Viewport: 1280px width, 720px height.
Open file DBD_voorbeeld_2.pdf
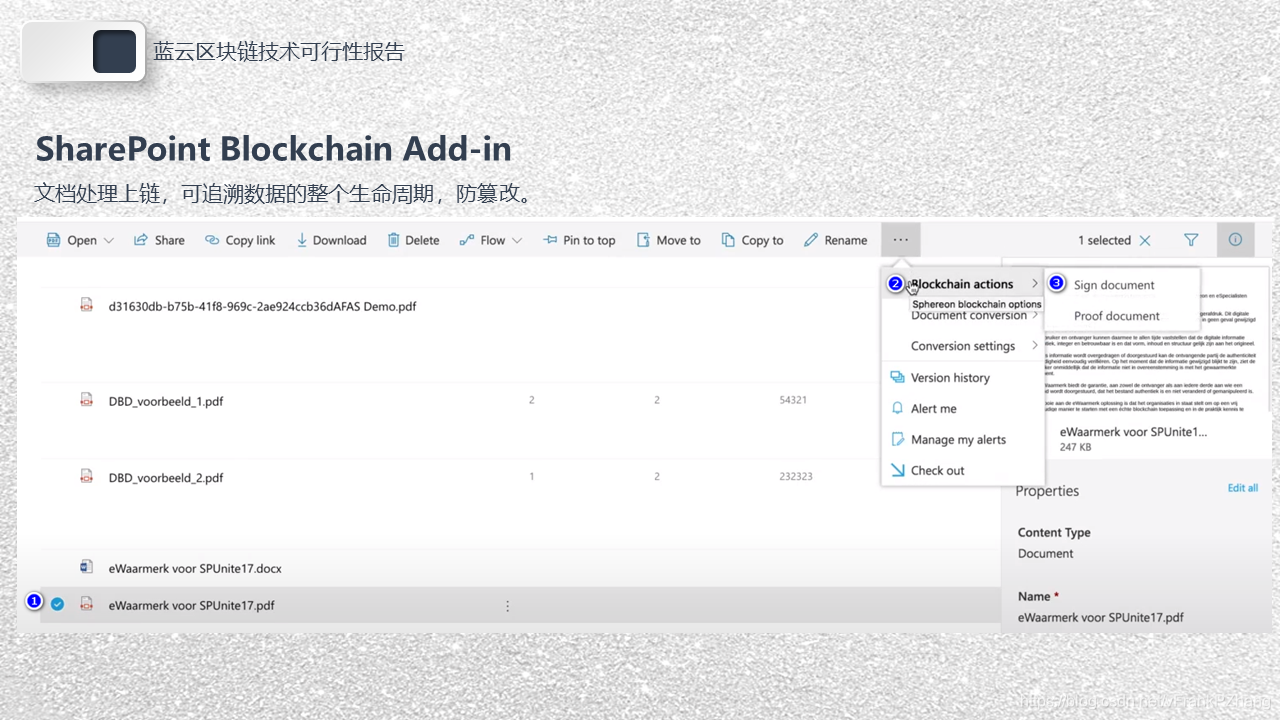tap(166, 478)
